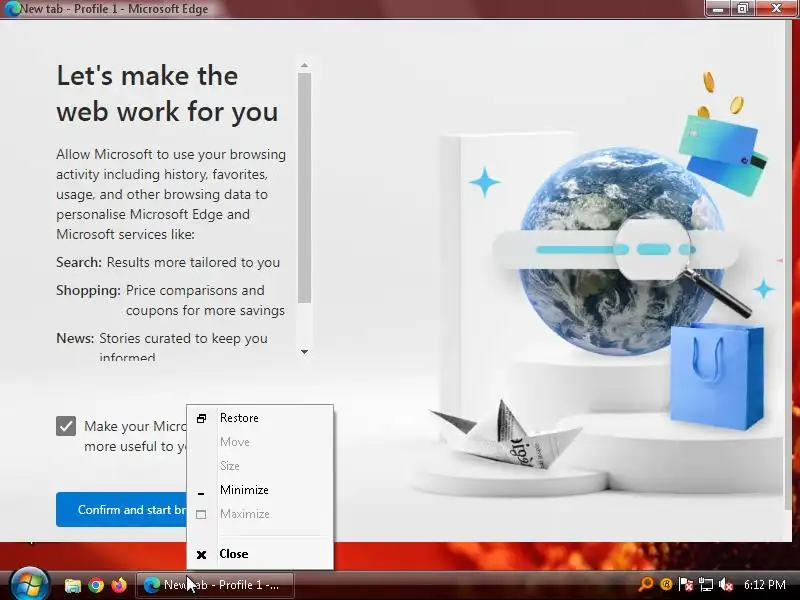Click the 'Shopping:' label text
This screenshot has height=600, width=800.
click(88, 290)
